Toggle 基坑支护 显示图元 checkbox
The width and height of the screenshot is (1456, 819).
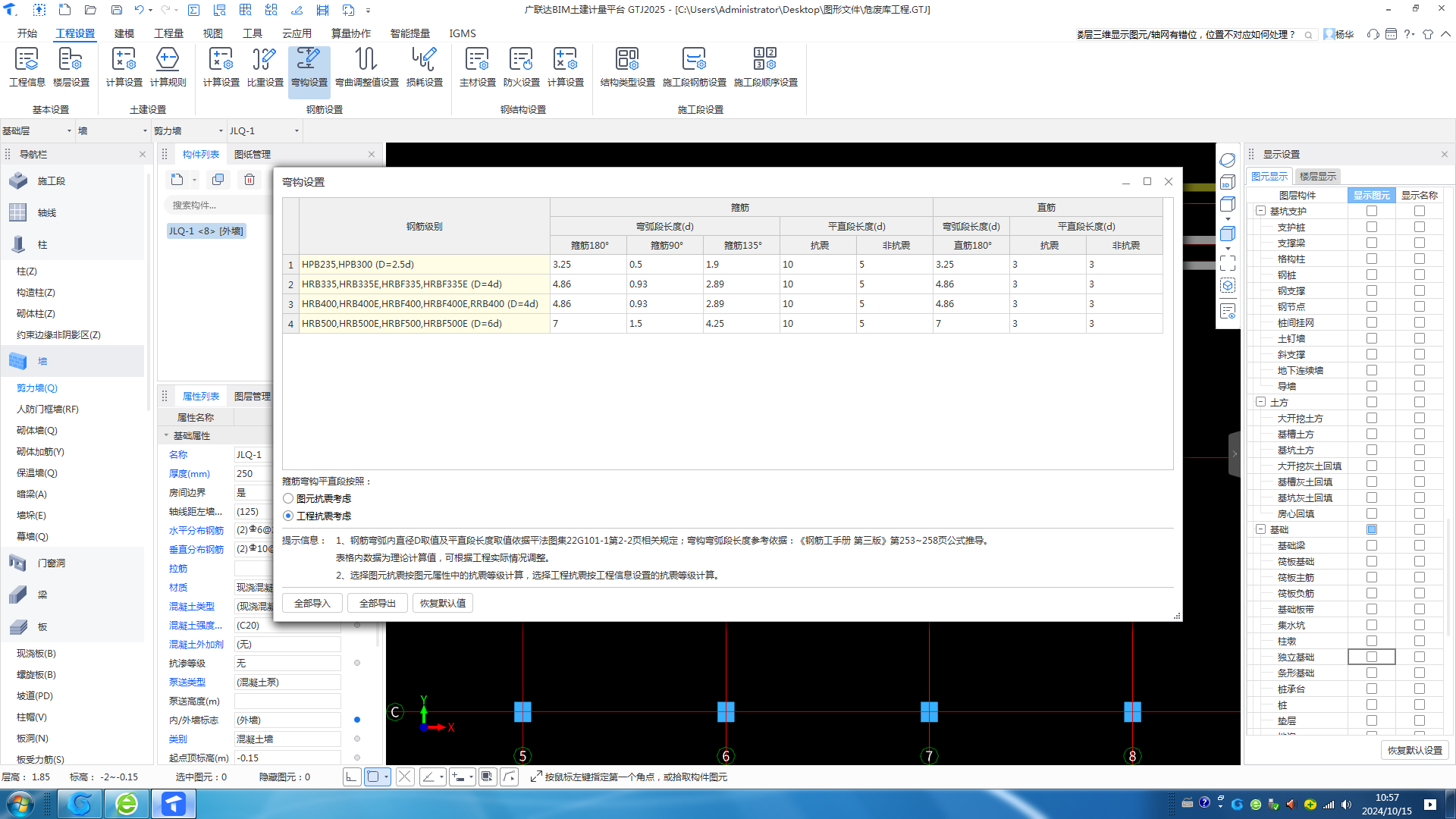(1371, 212)
